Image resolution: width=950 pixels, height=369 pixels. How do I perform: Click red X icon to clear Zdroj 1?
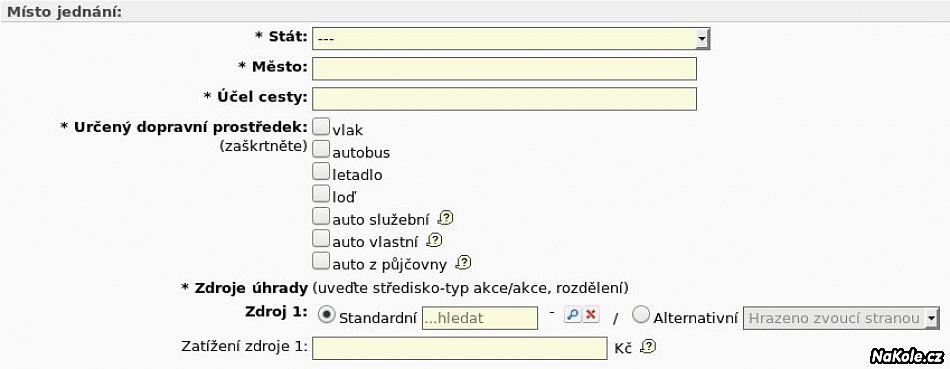(x=591, y=314)
